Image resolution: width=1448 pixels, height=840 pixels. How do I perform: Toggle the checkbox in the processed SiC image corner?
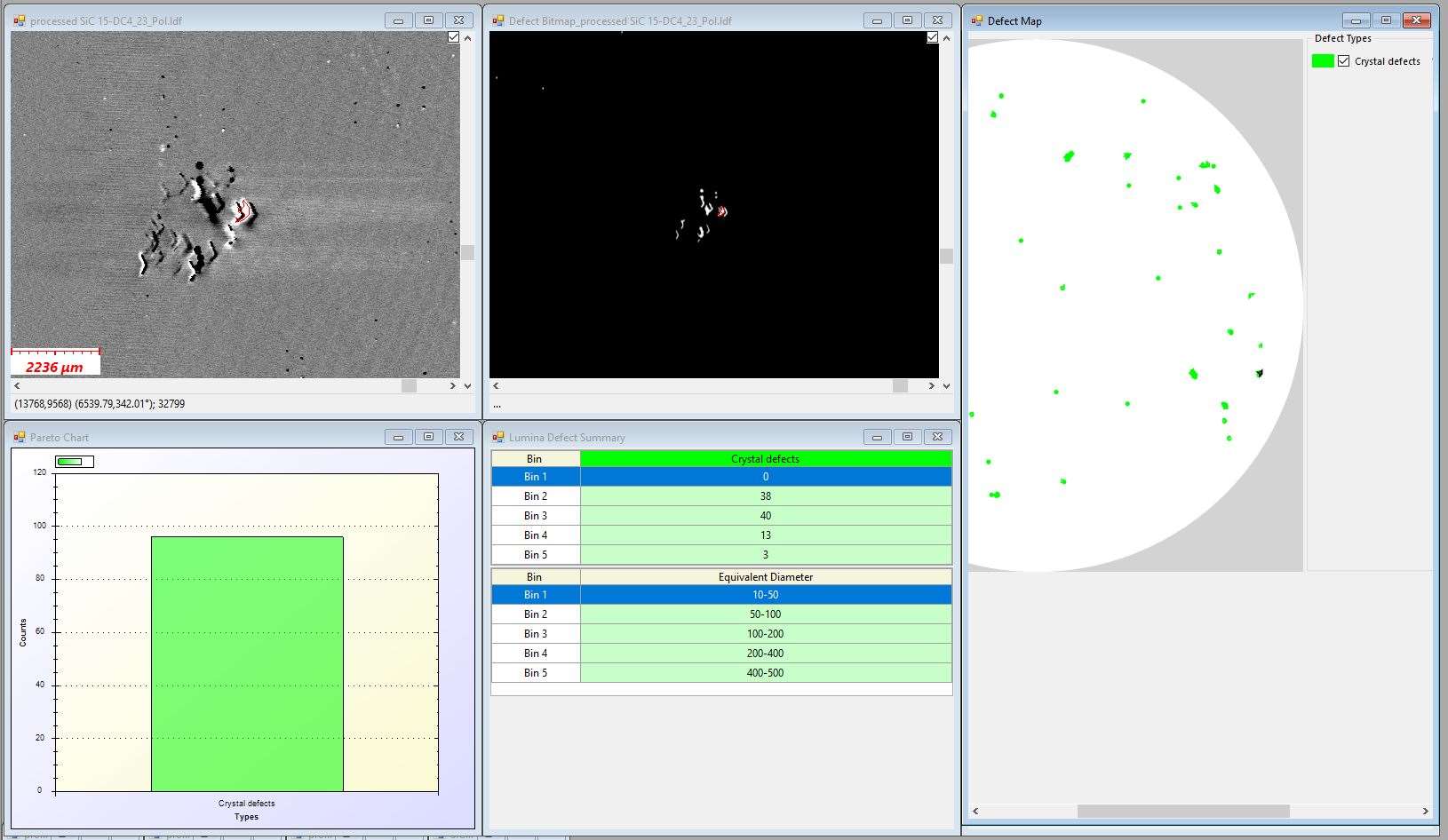(454, 37)
